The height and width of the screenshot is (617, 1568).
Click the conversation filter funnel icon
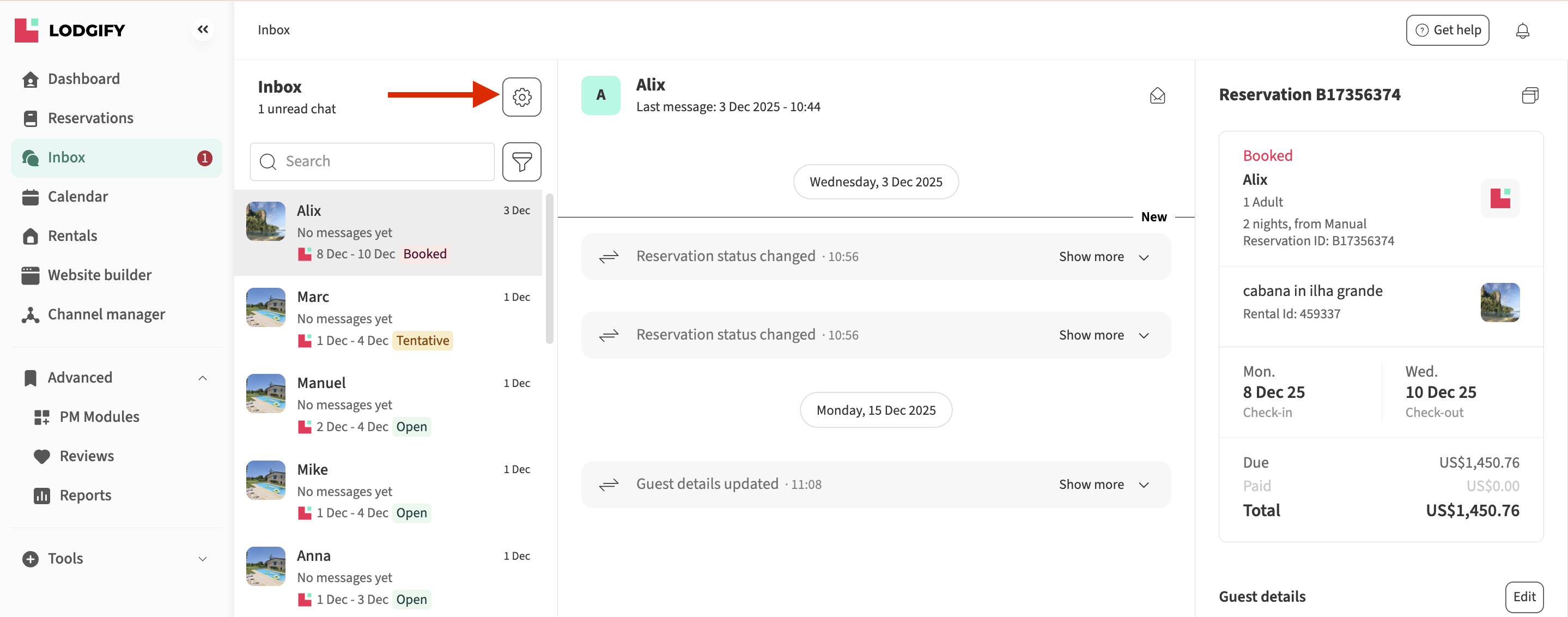(x=521, y=161)
